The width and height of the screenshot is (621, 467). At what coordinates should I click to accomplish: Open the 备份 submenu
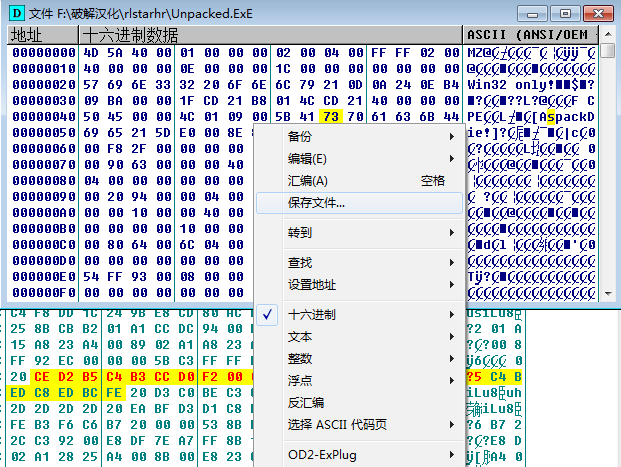(x=360, y=137)
